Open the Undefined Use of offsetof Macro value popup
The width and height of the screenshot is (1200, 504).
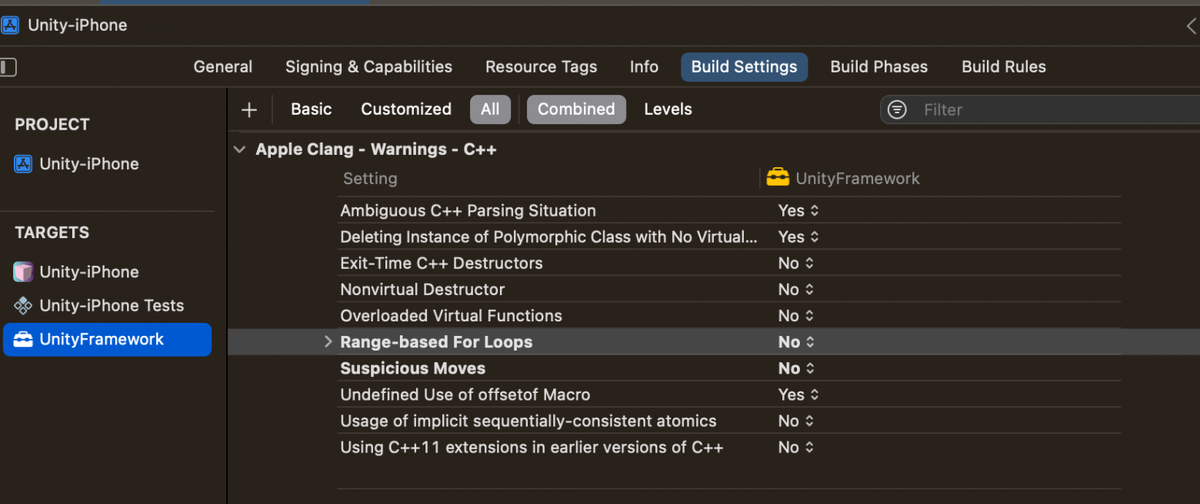(x=799, y=395)
